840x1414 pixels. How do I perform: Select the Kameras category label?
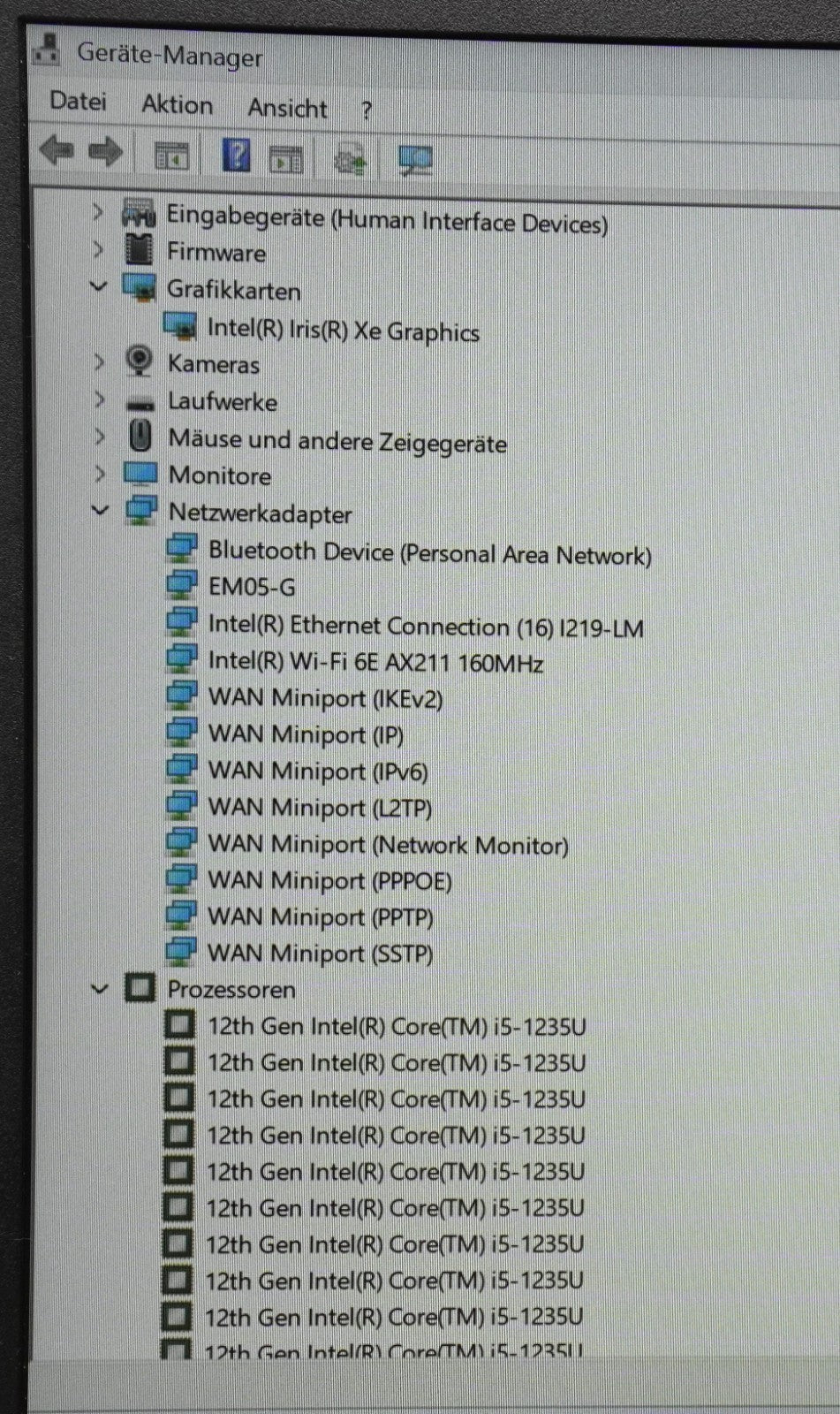tap(213, 363)
